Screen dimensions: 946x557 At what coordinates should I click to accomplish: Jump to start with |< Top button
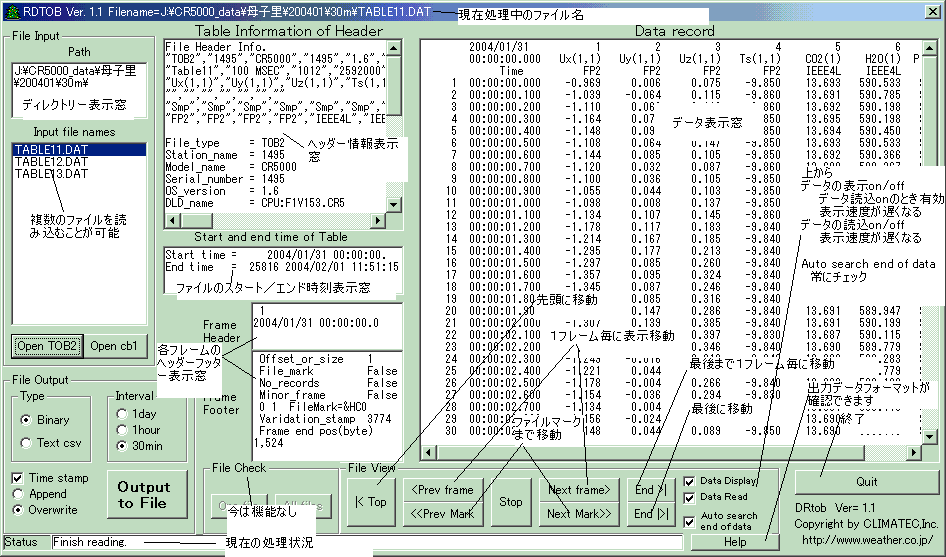coord(370,501)
